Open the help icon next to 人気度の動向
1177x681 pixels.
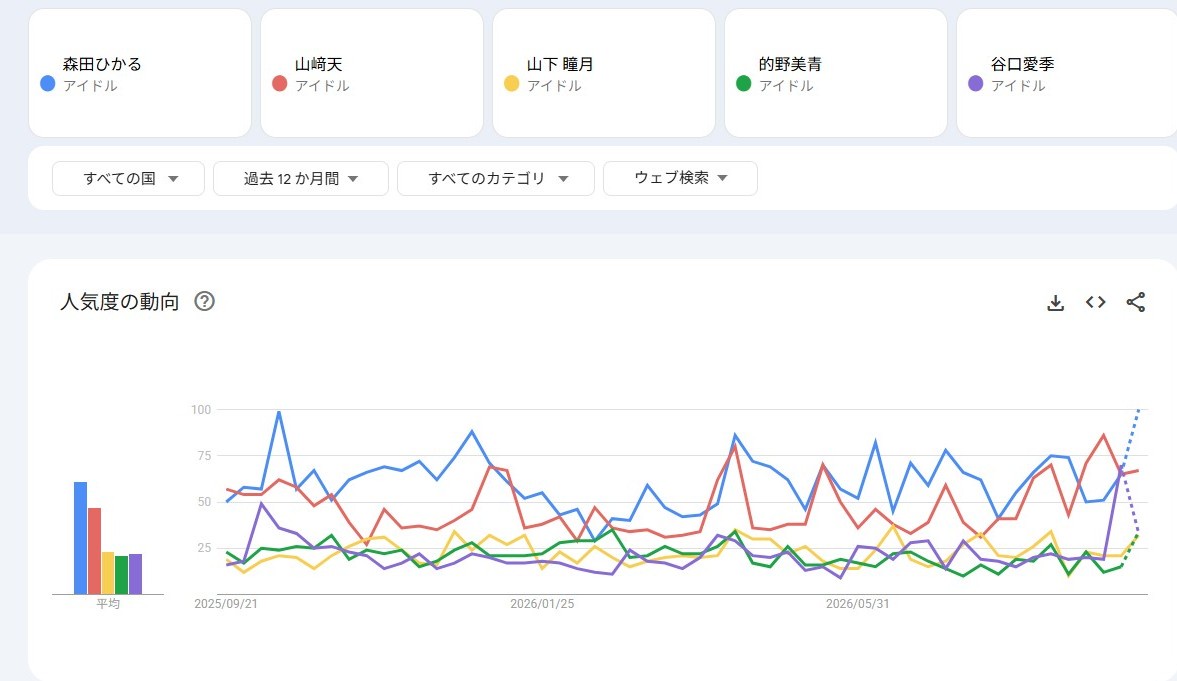204,301
